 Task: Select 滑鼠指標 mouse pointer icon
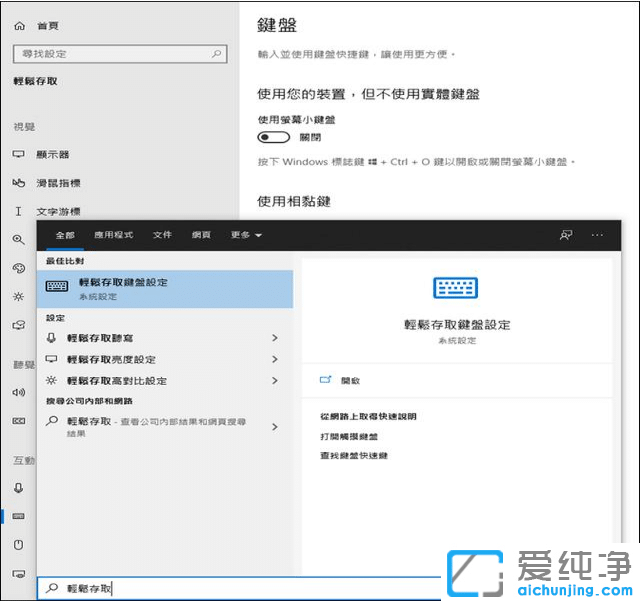[x=18, y=183]
